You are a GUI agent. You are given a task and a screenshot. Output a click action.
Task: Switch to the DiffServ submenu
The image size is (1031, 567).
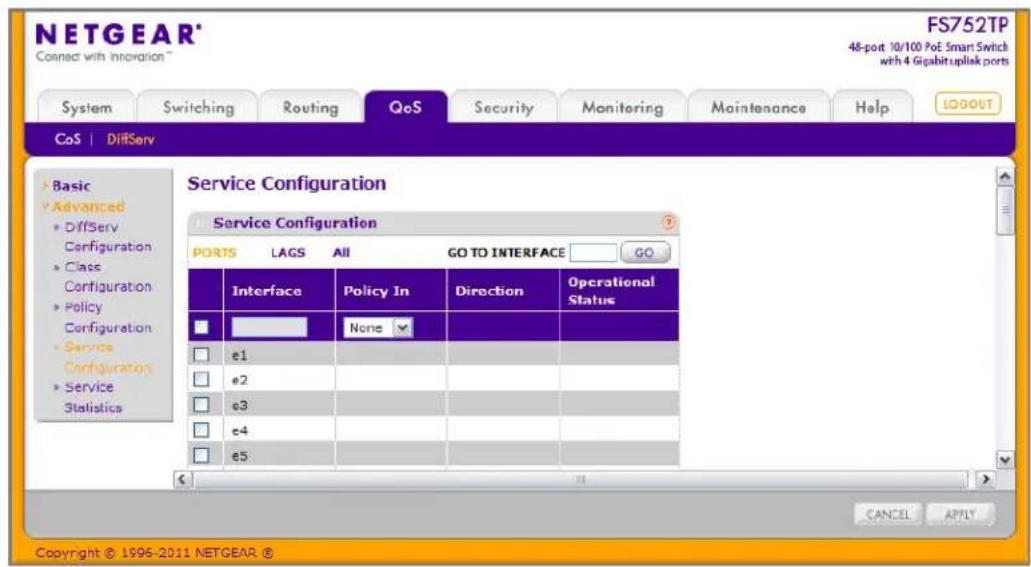pos(130,139)
